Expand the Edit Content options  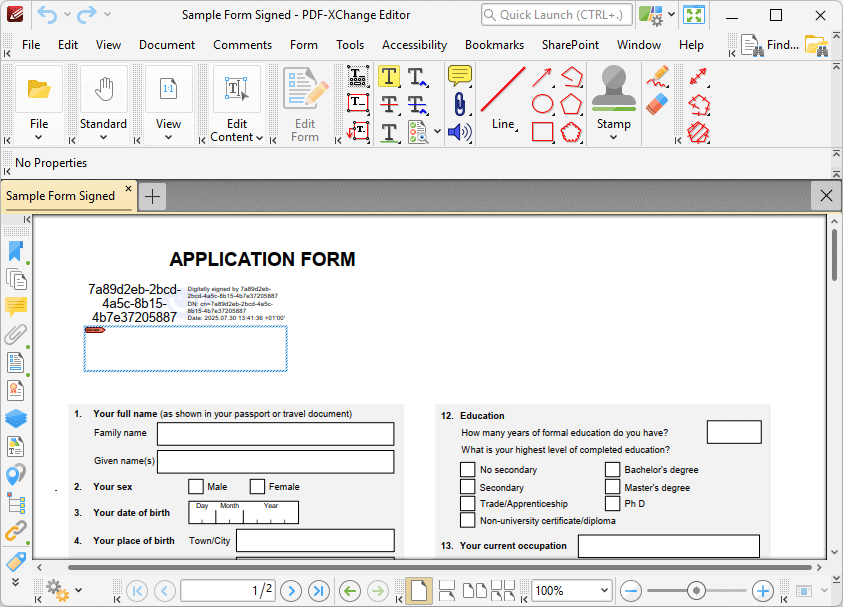258,138
